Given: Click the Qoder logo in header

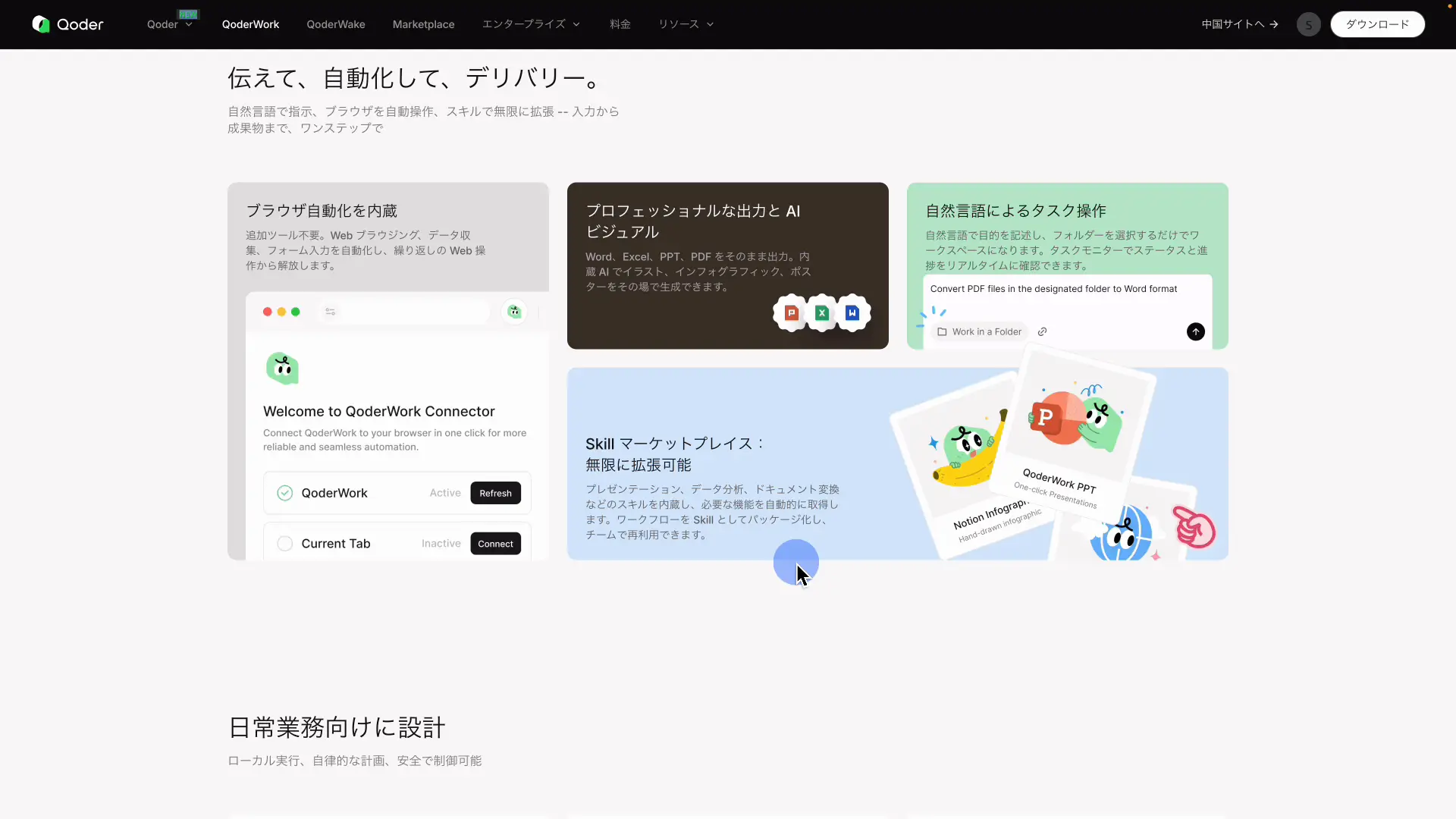Looking at the screenshot, I should click(67, 24).
